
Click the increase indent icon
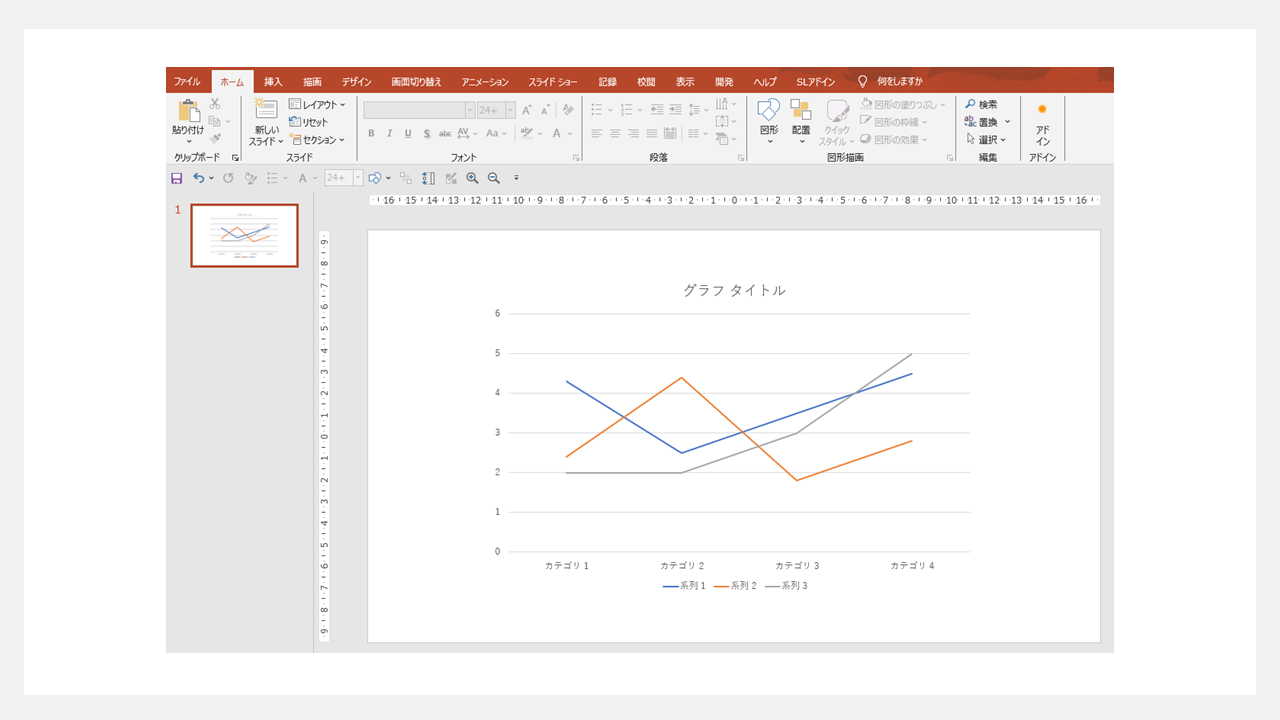[x=676, y=108]
